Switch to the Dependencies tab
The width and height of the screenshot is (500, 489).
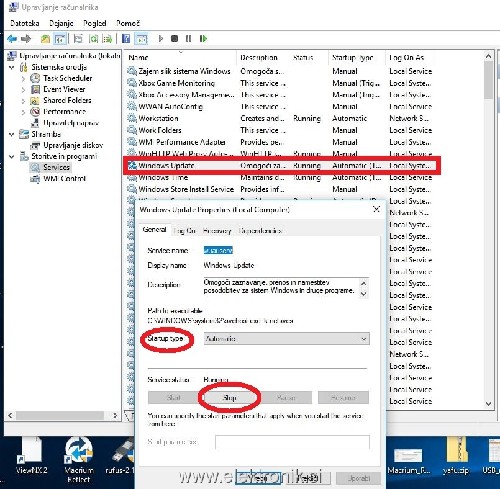260,231
